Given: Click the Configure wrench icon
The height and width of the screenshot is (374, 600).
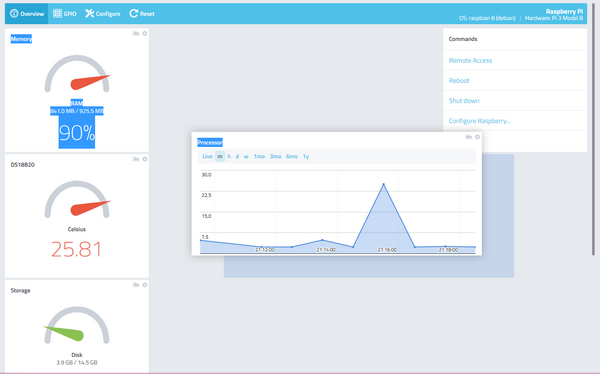Looking at the screenshot, I should [90, 13].
